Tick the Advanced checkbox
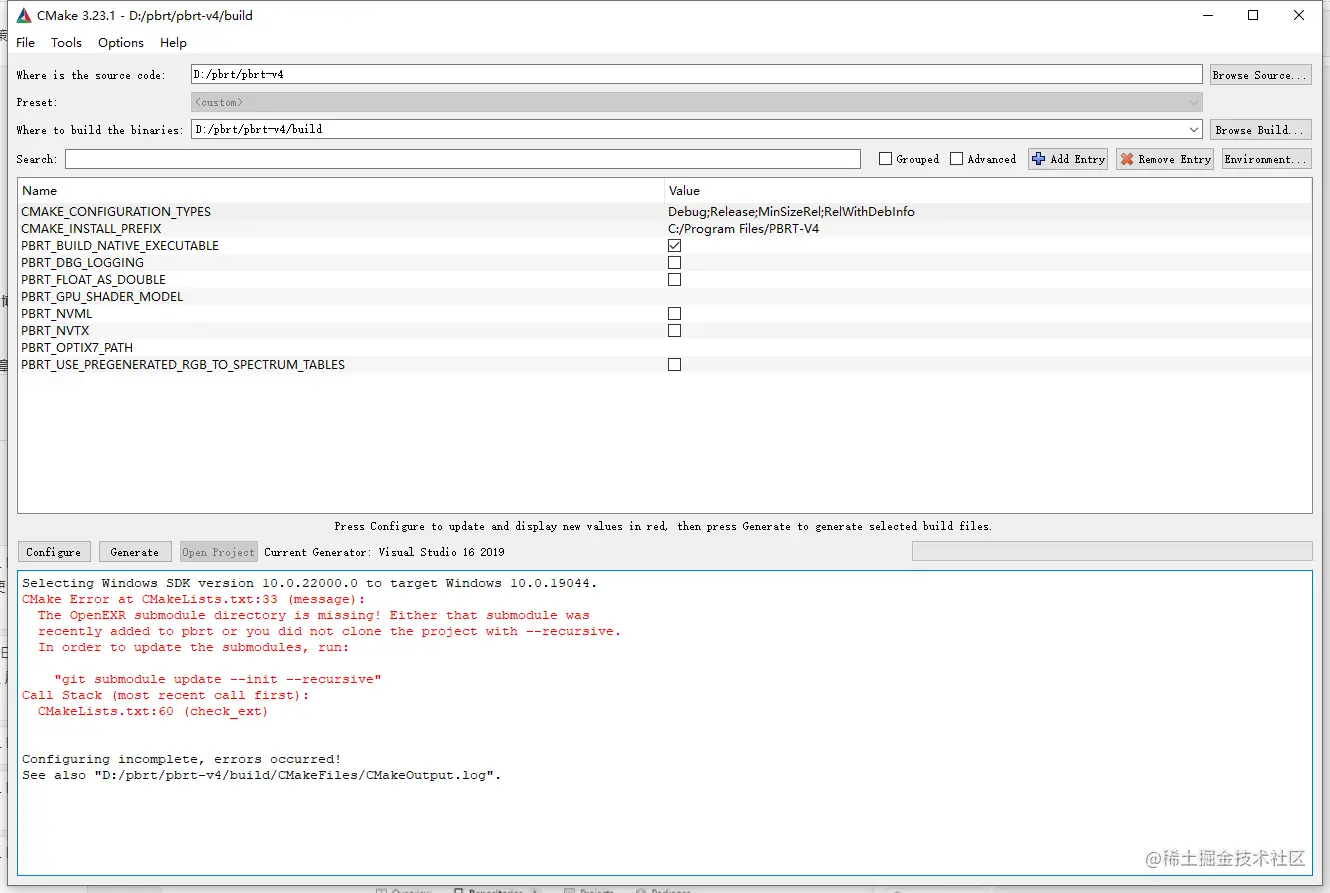Image resolution: width=1330 pixels, height=893 pixels. (x=957, y=159)
